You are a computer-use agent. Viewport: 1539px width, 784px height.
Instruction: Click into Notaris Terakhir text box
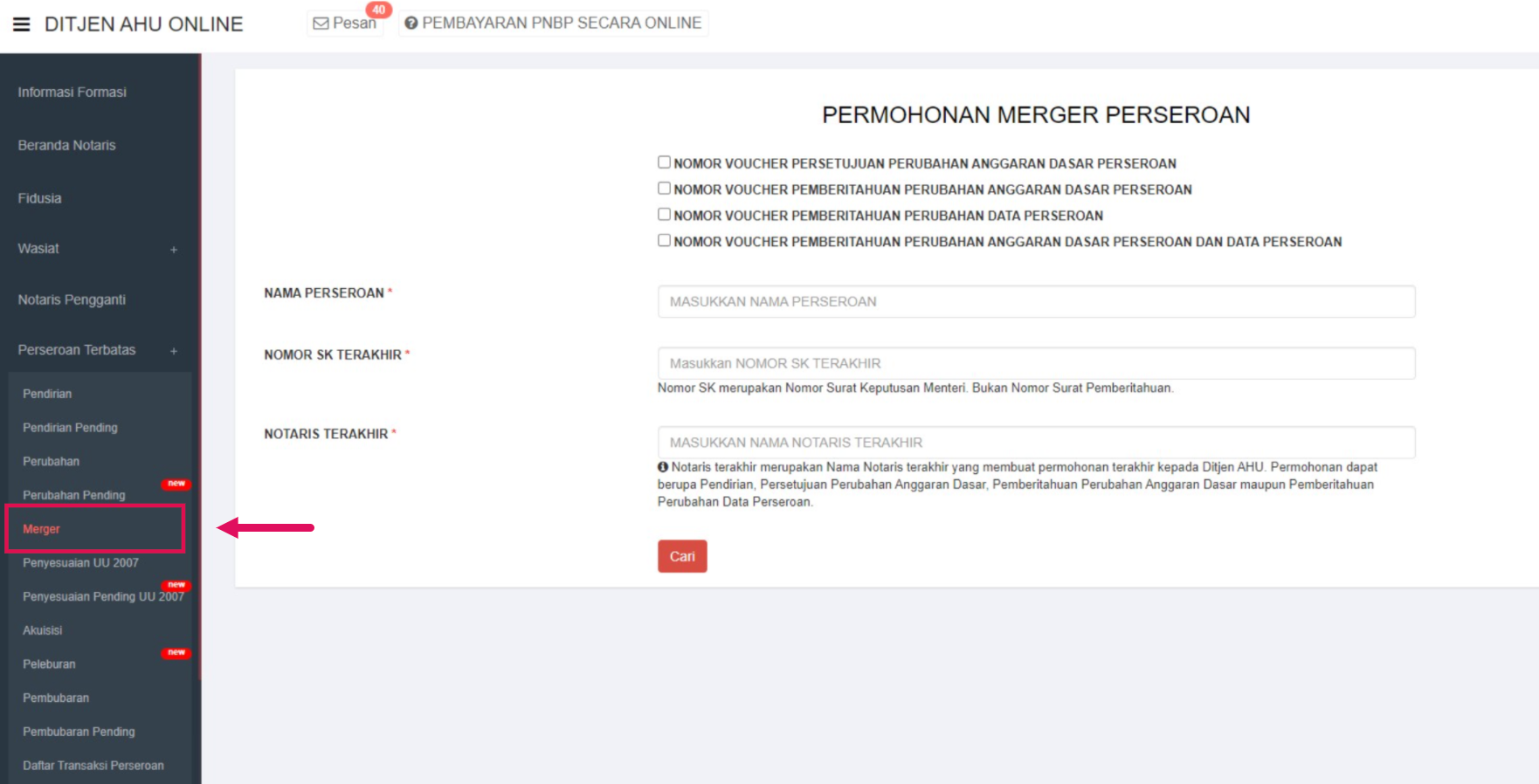point(1036,443)
